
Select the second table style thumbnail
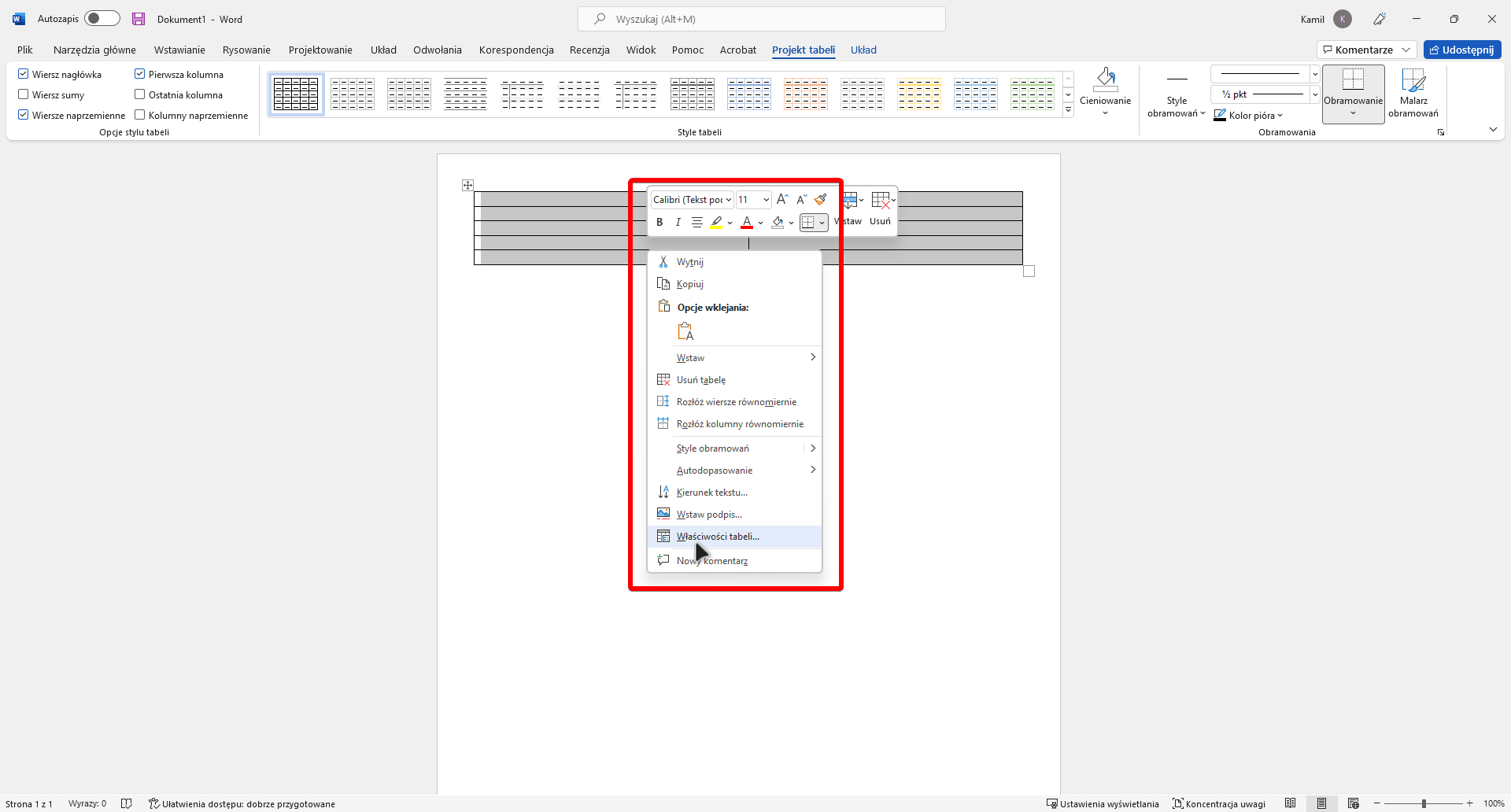(353, 94)
